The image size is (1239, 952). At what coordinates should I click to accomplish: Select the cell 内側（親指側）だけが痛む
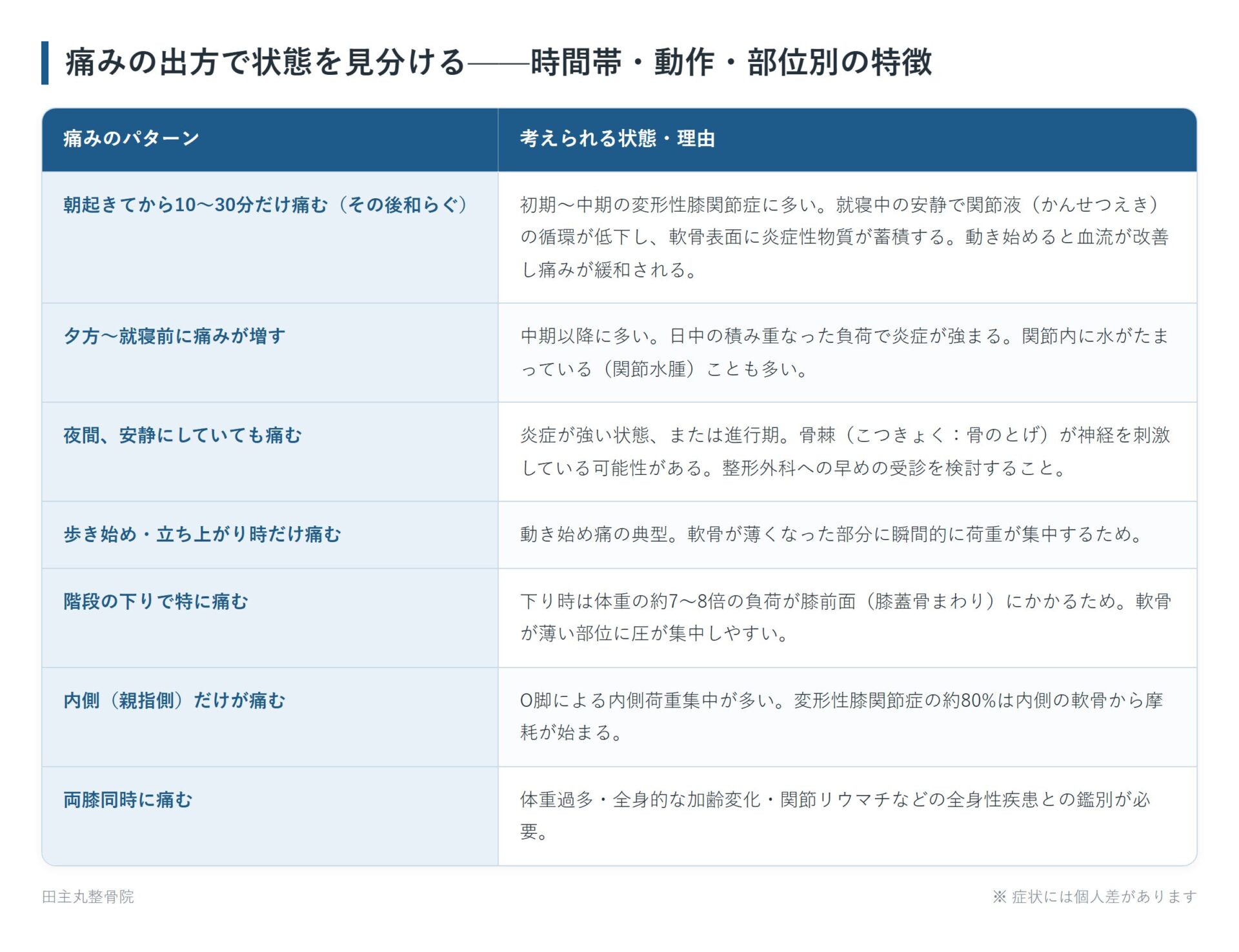[270, 717]
